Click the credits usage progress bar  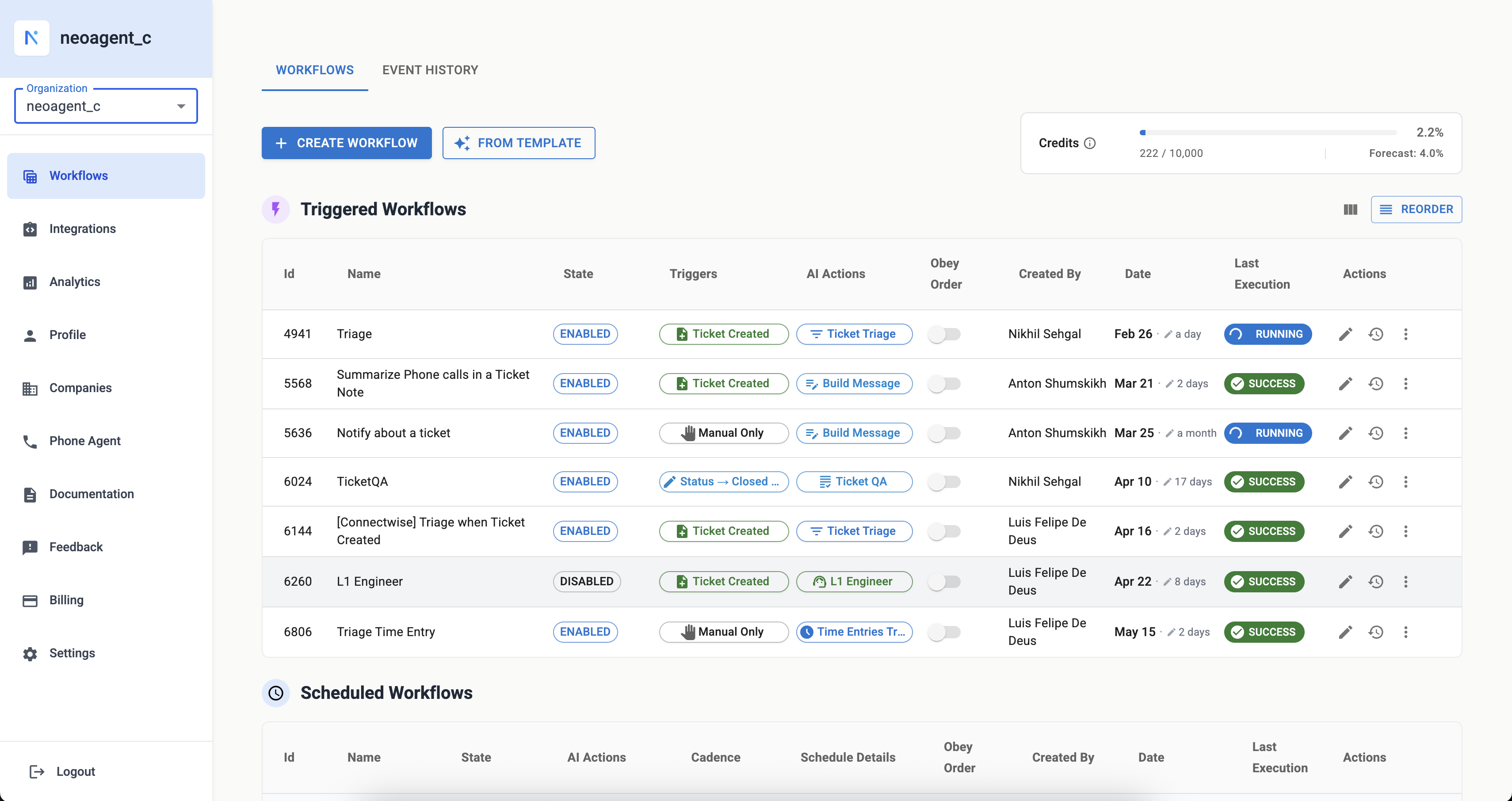coord(1268,133)
